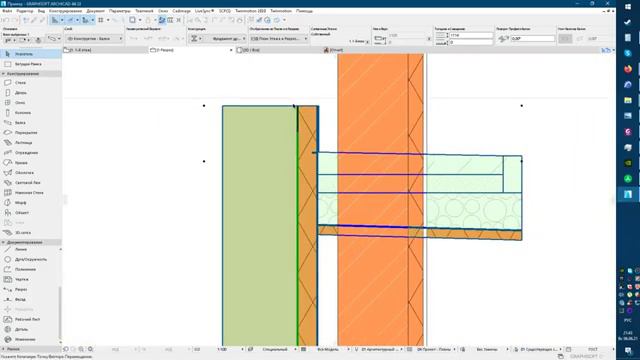Select the Change (Изменение) tool

[x=29, y=339]
